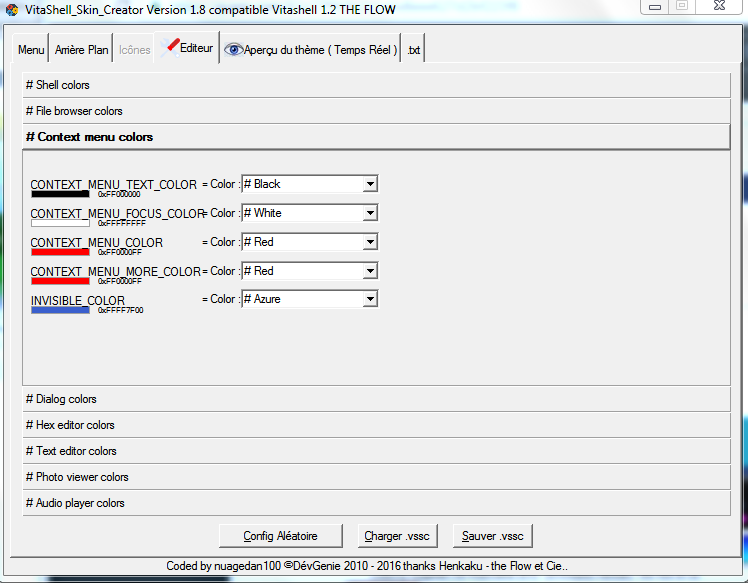Click the CONTEXT_MENU_COLOR label

click(97, 243)
